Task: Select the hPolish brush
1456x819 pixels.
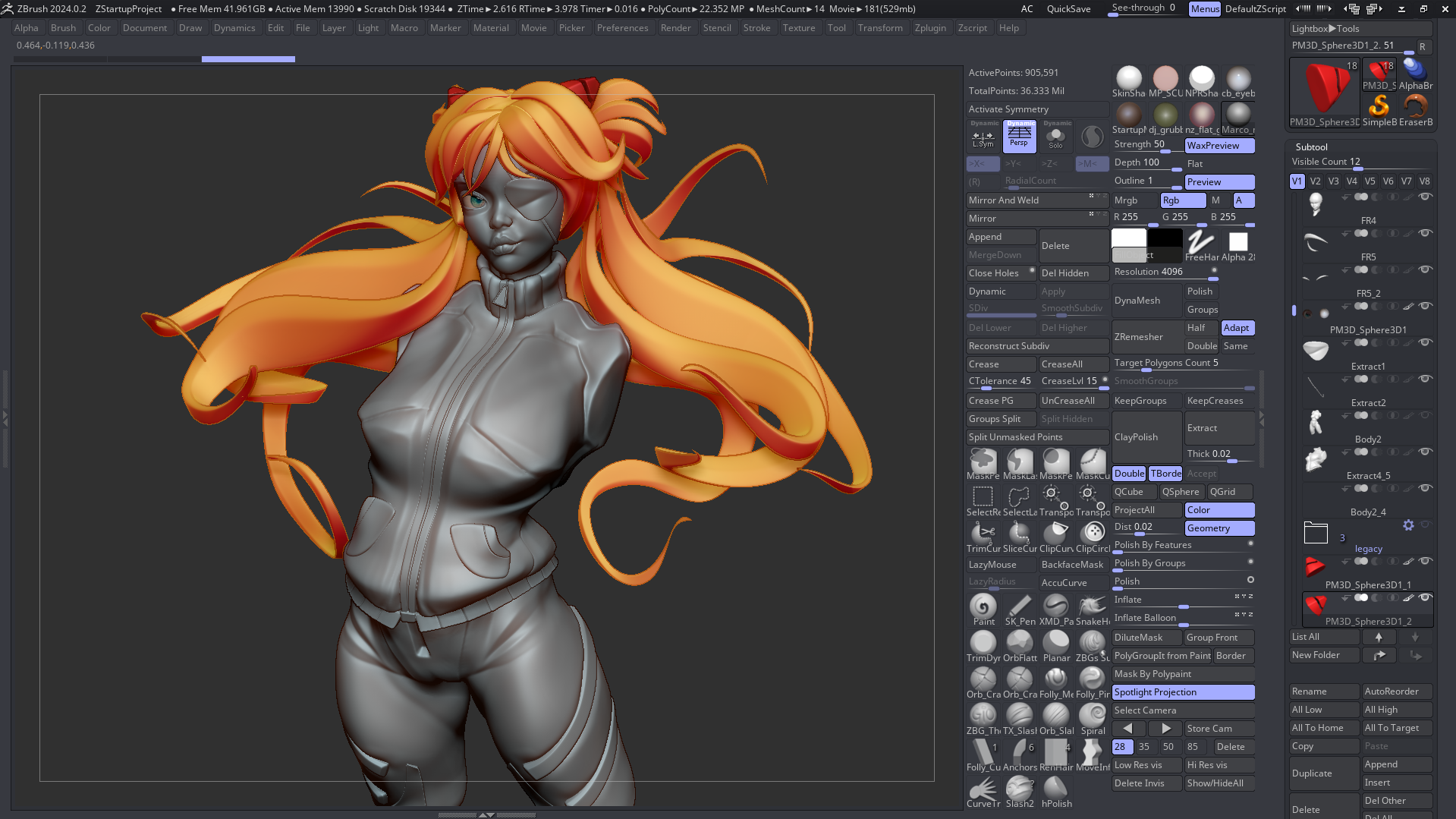Action: 1055,788
